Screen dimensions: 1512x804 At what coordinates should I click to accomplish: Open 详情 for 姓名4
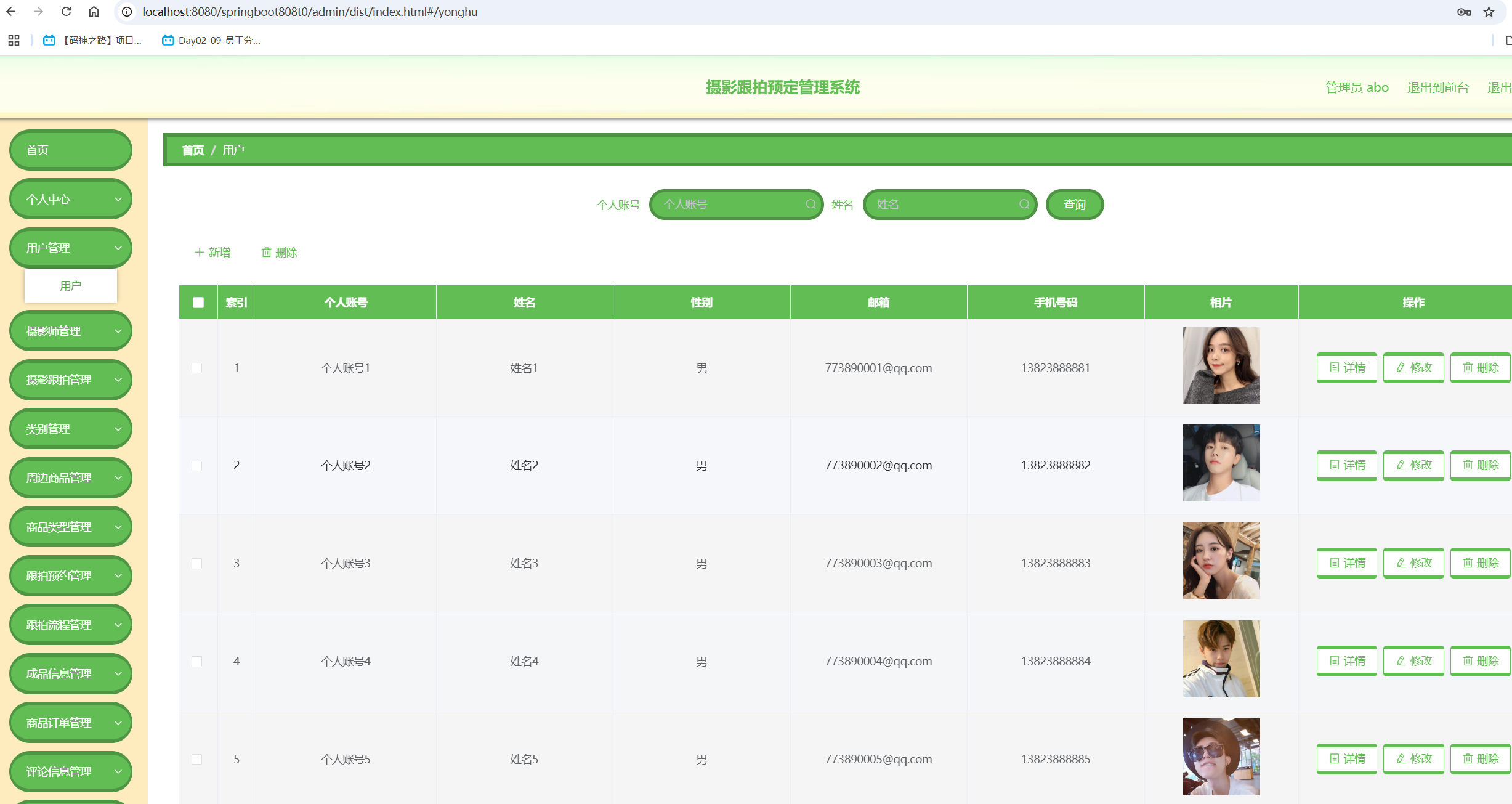(x=1347, y=661)
